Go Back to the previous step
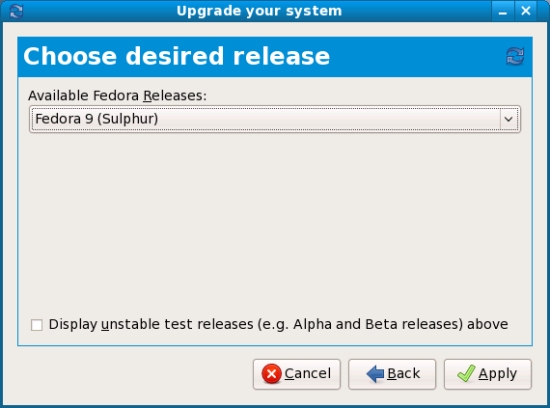This screenshot has width=550, height=408. (392, 374)
